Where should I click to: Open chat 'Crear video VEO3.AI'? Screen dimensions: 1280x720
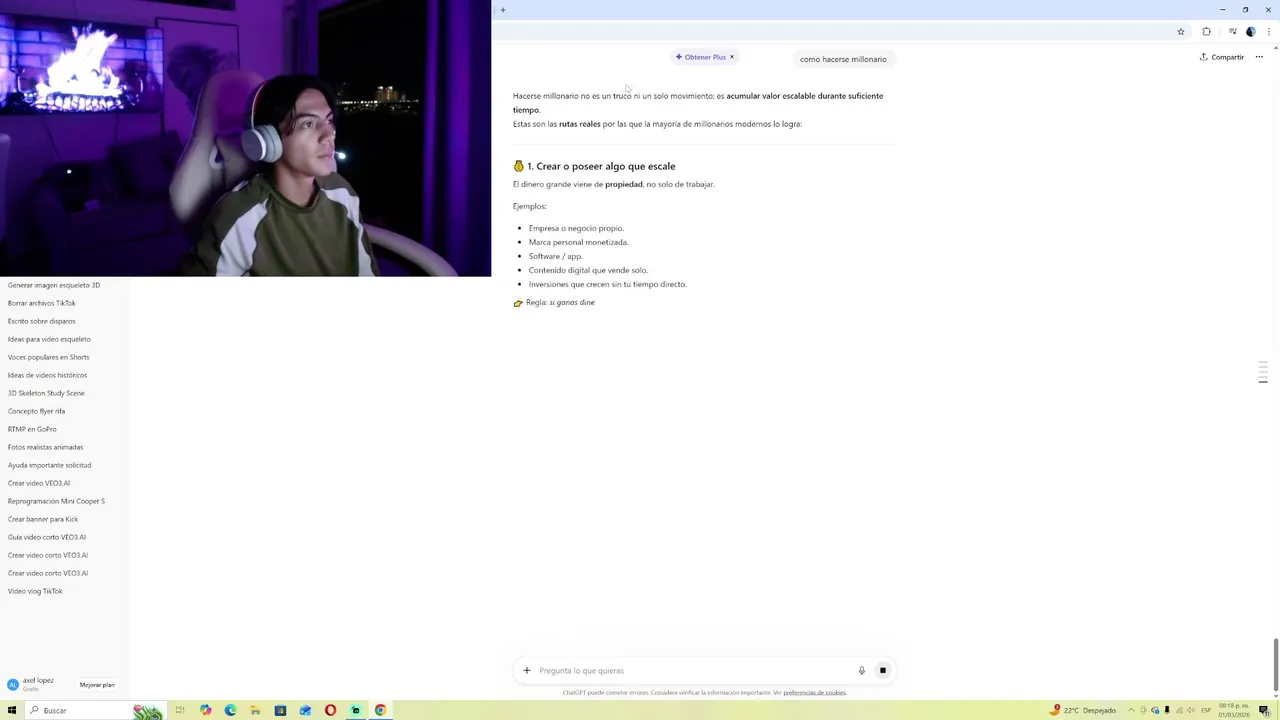39,483
